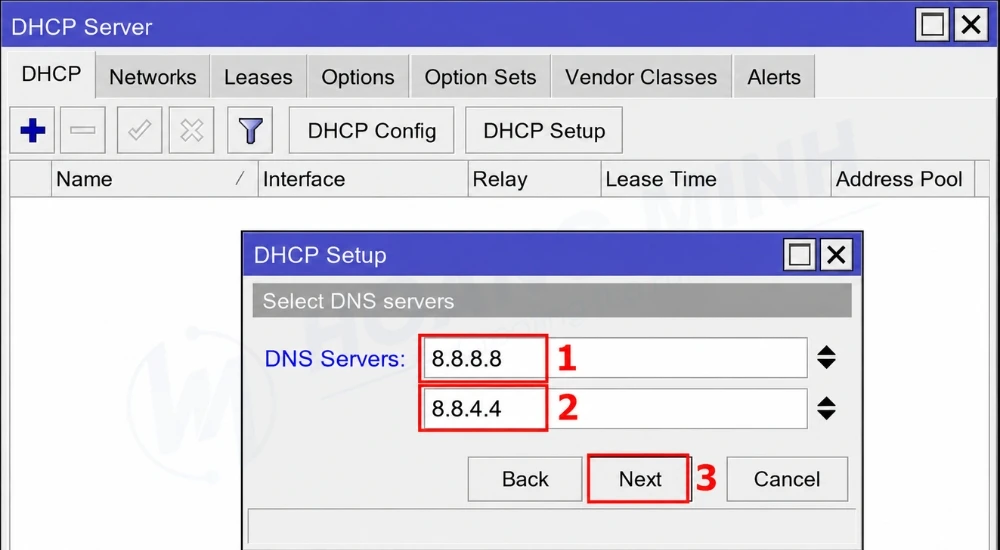The width and height of the screenshot is (1000, 550).
Task: Click Next in DHCP Setup dialog
Action: pyautogui.click(x=640, y=479)
